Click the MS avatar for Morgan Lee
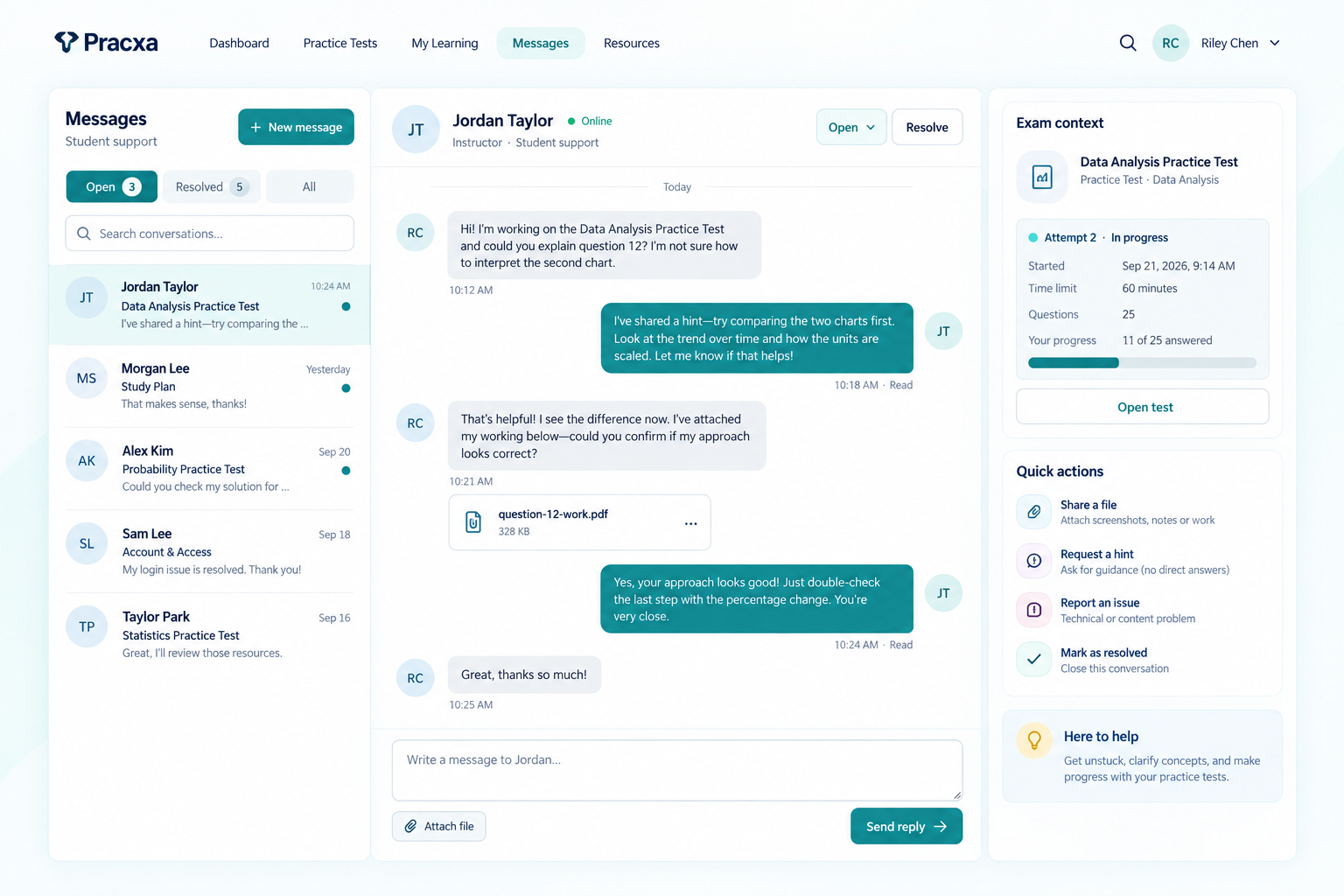This screenshot has width=1344, height=896. click(87, 378)
